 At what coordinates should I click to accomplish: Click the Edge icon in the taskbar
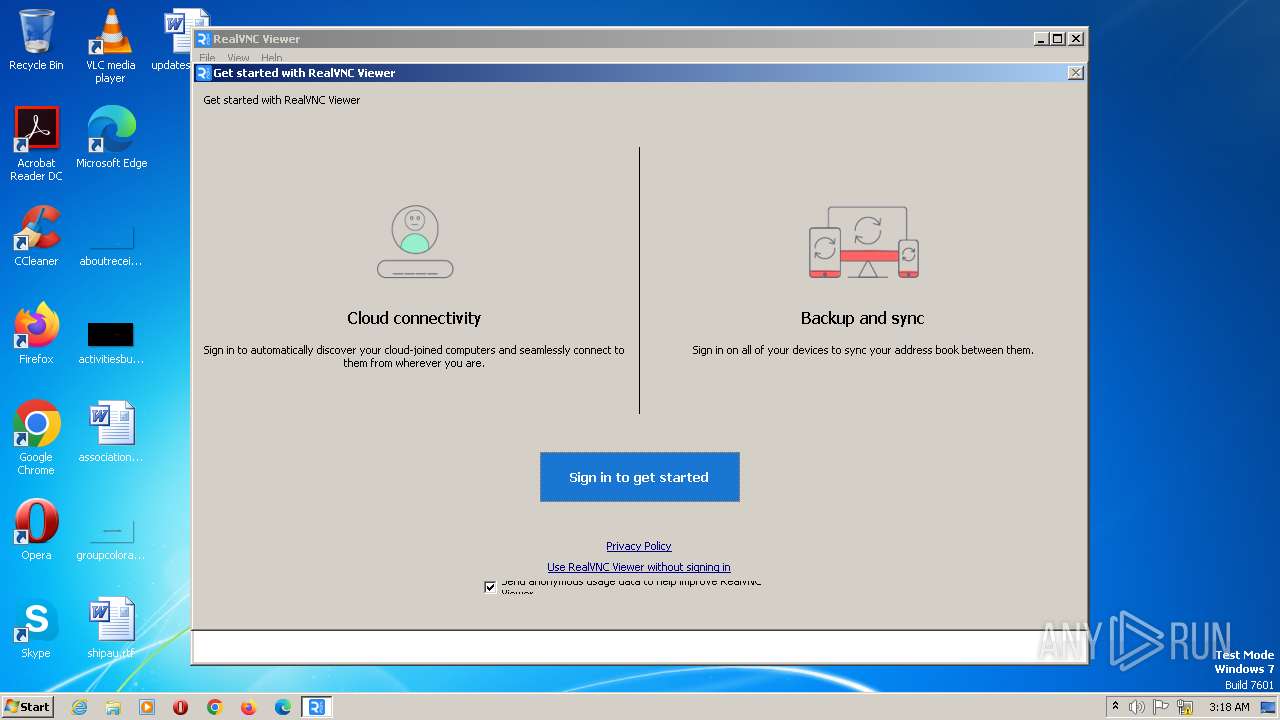pos(283,707)
